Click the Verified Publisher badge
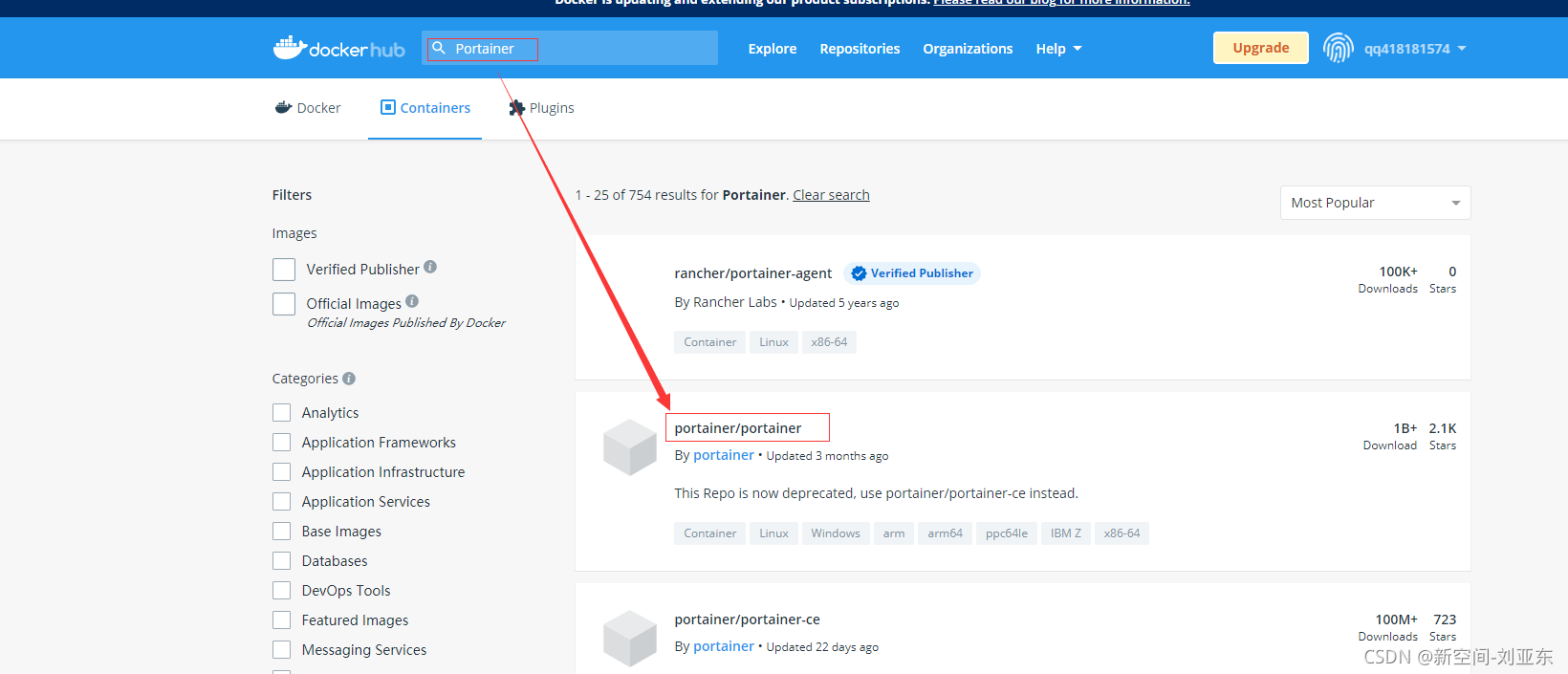The height and width of the screenshot is (674, 1568). point(912,273)
